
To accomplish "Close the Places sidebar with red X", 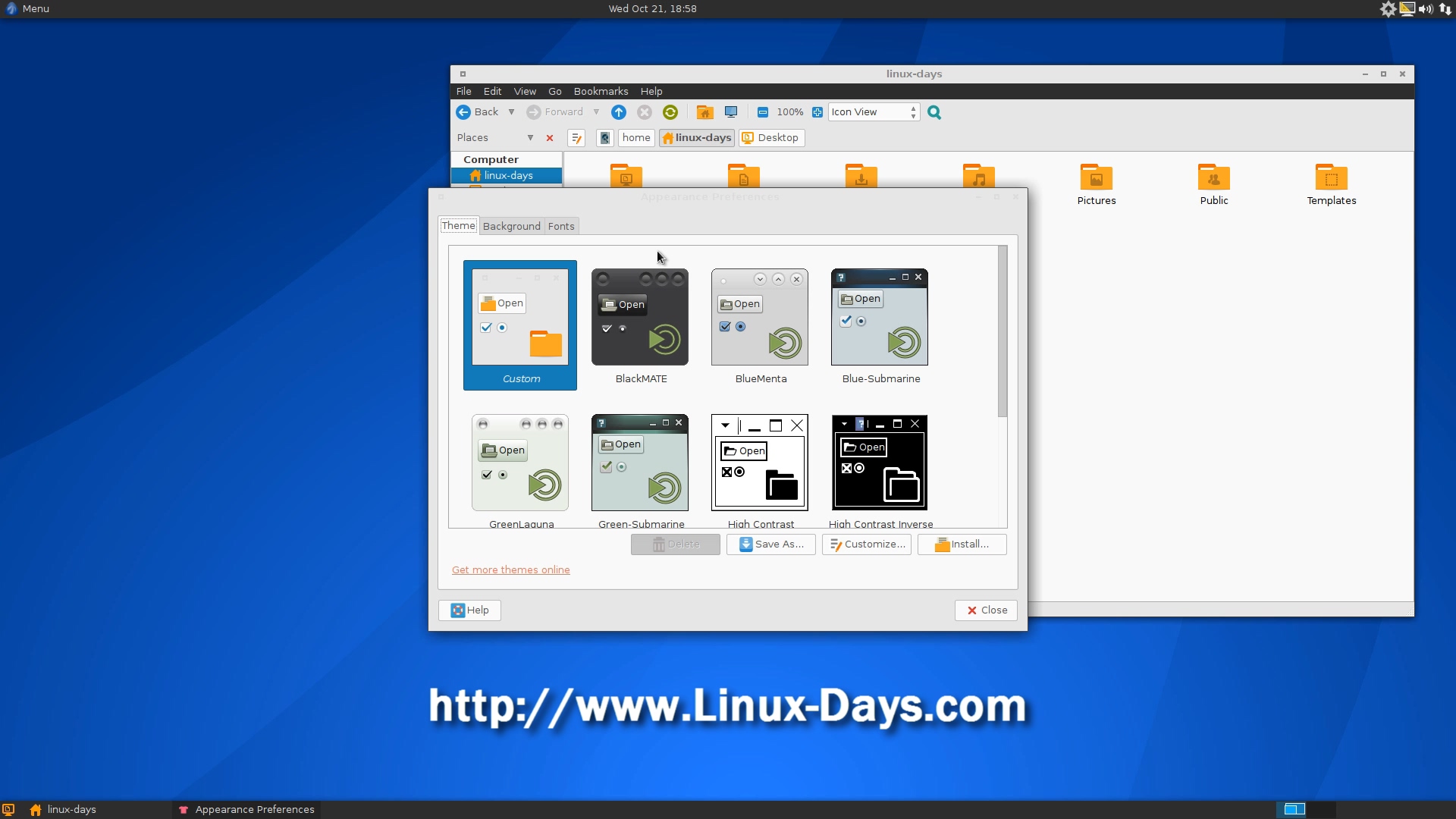I will coord(550,138).
